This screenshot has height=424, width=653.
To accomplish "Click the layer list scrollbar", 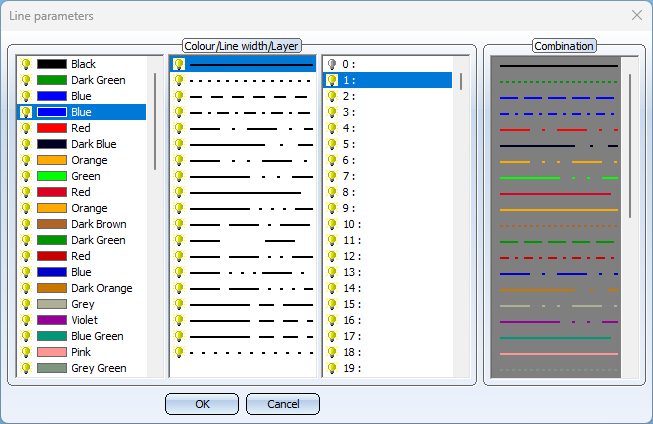I will (x=461, y=82).
